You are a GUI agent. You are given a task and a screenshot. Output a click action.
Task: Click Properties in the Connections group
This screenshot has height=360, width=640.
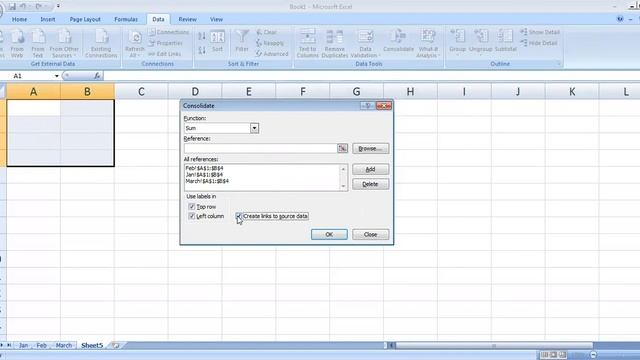(x=166, y=43)
